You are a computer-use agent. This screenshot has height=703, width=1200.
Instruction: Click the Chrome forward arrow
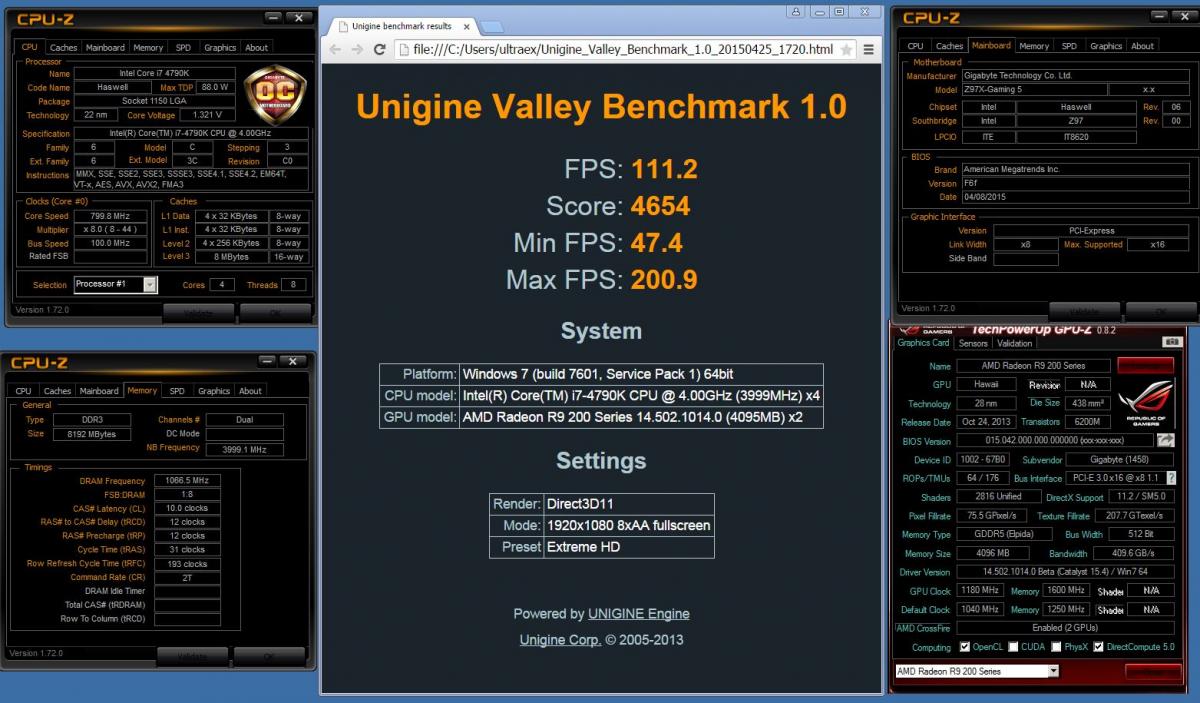pos(357,49)
